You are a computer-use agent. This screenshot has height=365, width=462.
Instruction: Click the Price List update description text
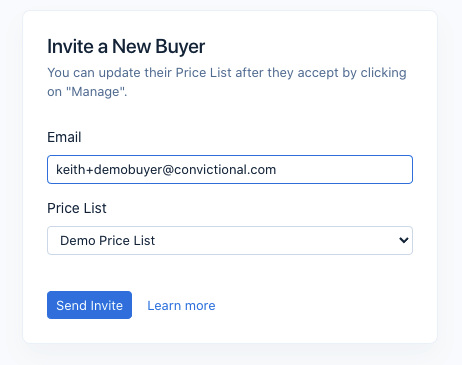point(227,82)
